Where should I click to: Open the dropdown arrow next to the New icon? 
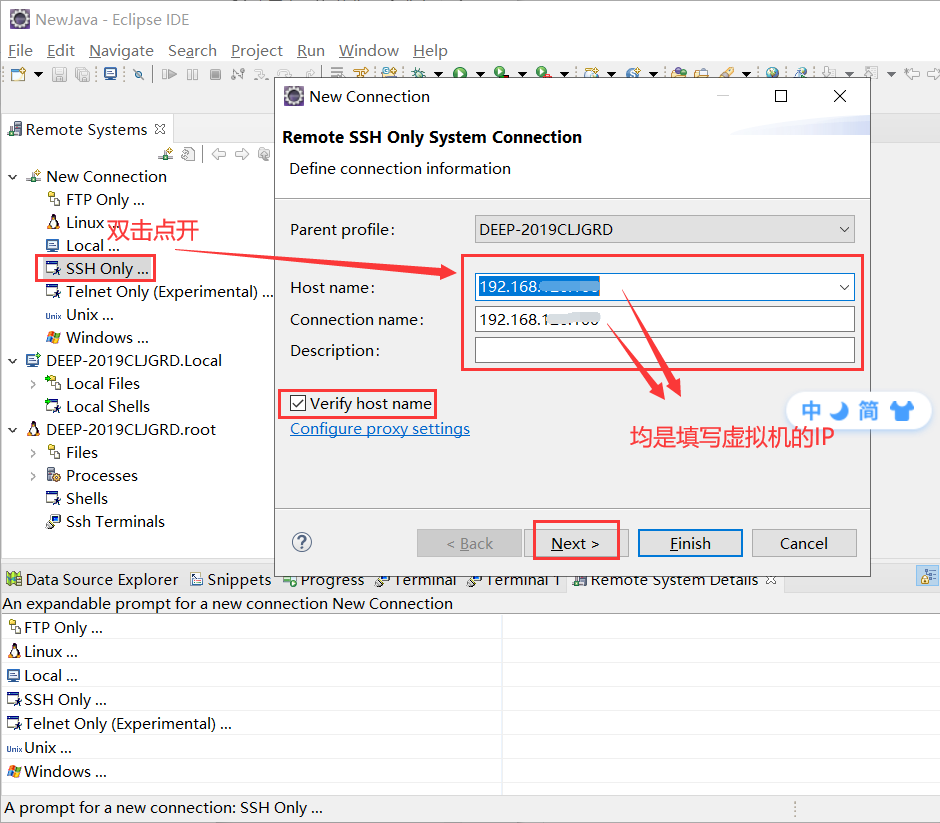[x=38, y=74]
